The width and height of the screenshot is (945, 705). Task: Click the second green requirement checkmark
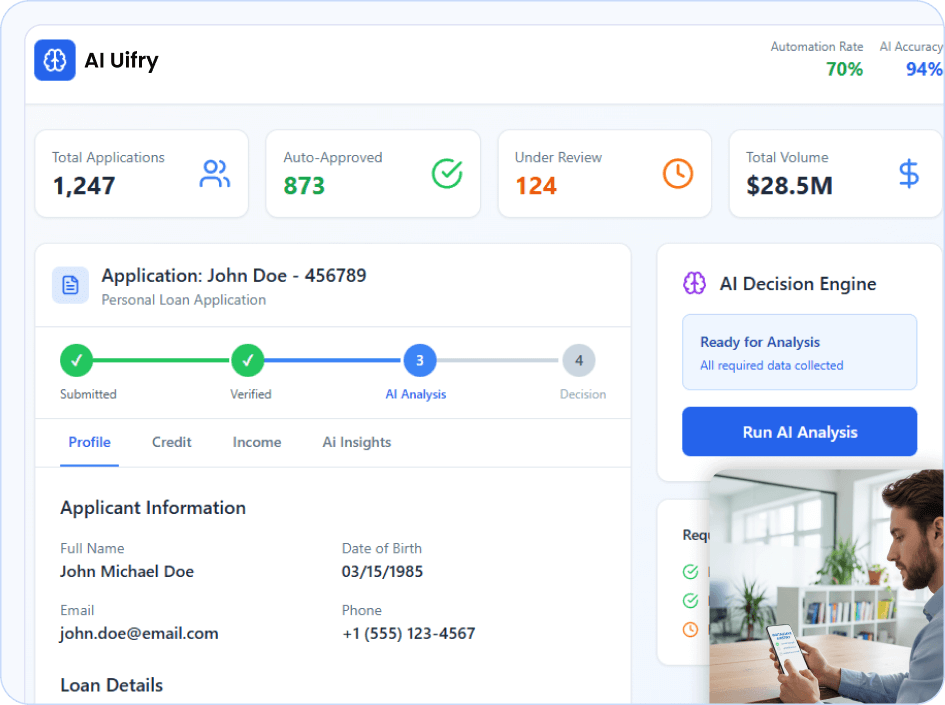tap(690, 601)
